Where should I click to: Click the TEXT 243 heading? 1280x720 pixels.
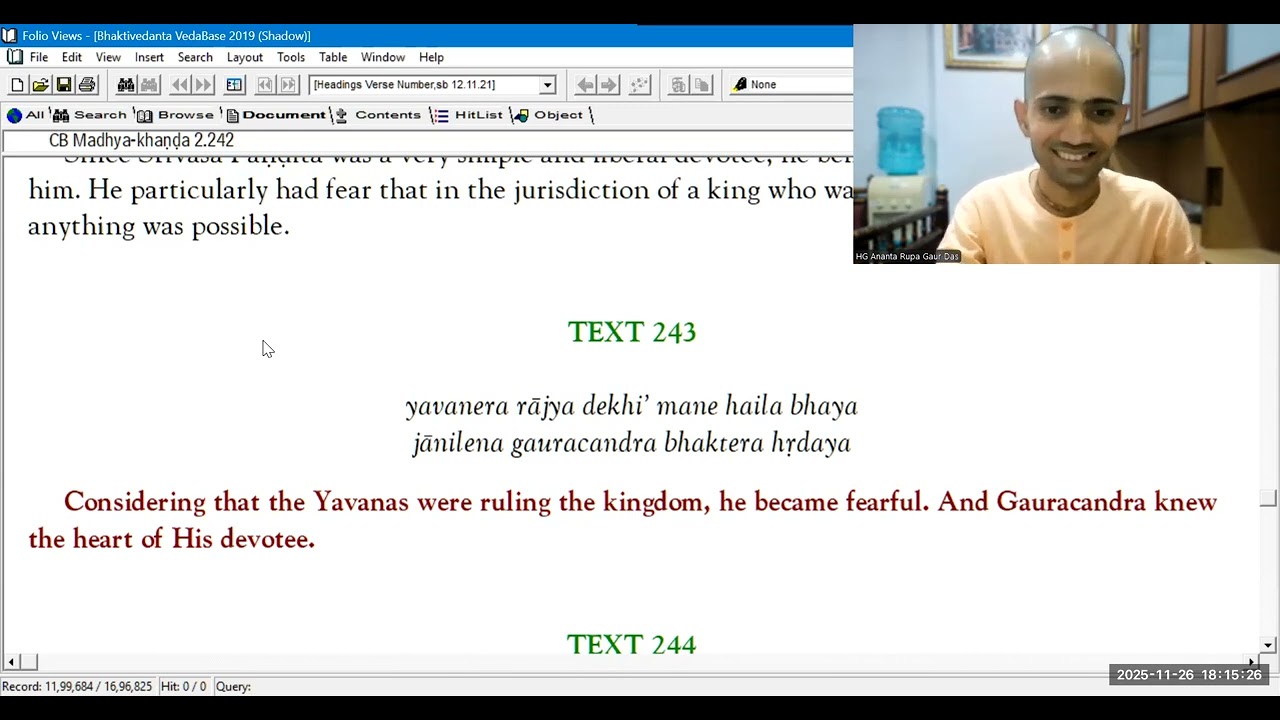[x=632, y=332]
